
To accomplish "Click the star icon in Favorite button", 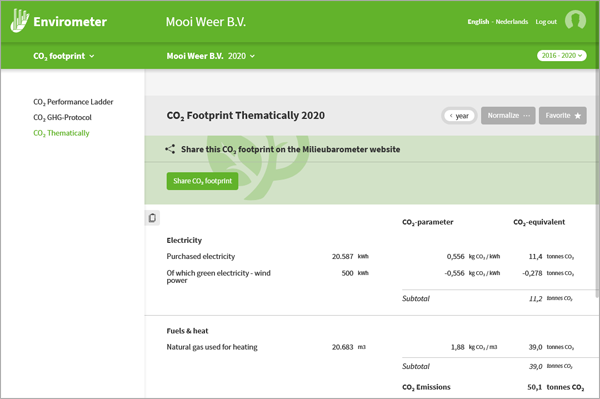I will pyautogui.click(x=577, y=116).
